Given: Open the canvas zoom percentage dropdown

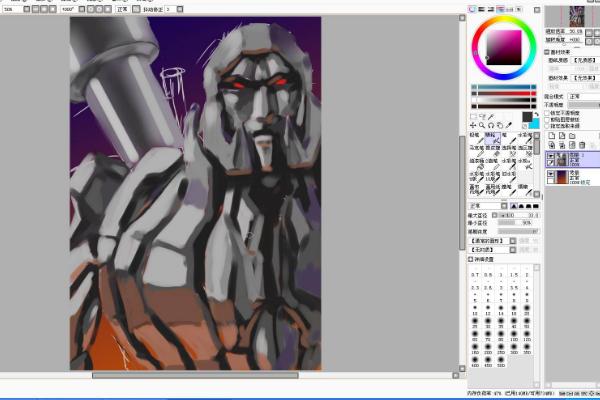Looking at the screenshot, I should coord(26,8).
